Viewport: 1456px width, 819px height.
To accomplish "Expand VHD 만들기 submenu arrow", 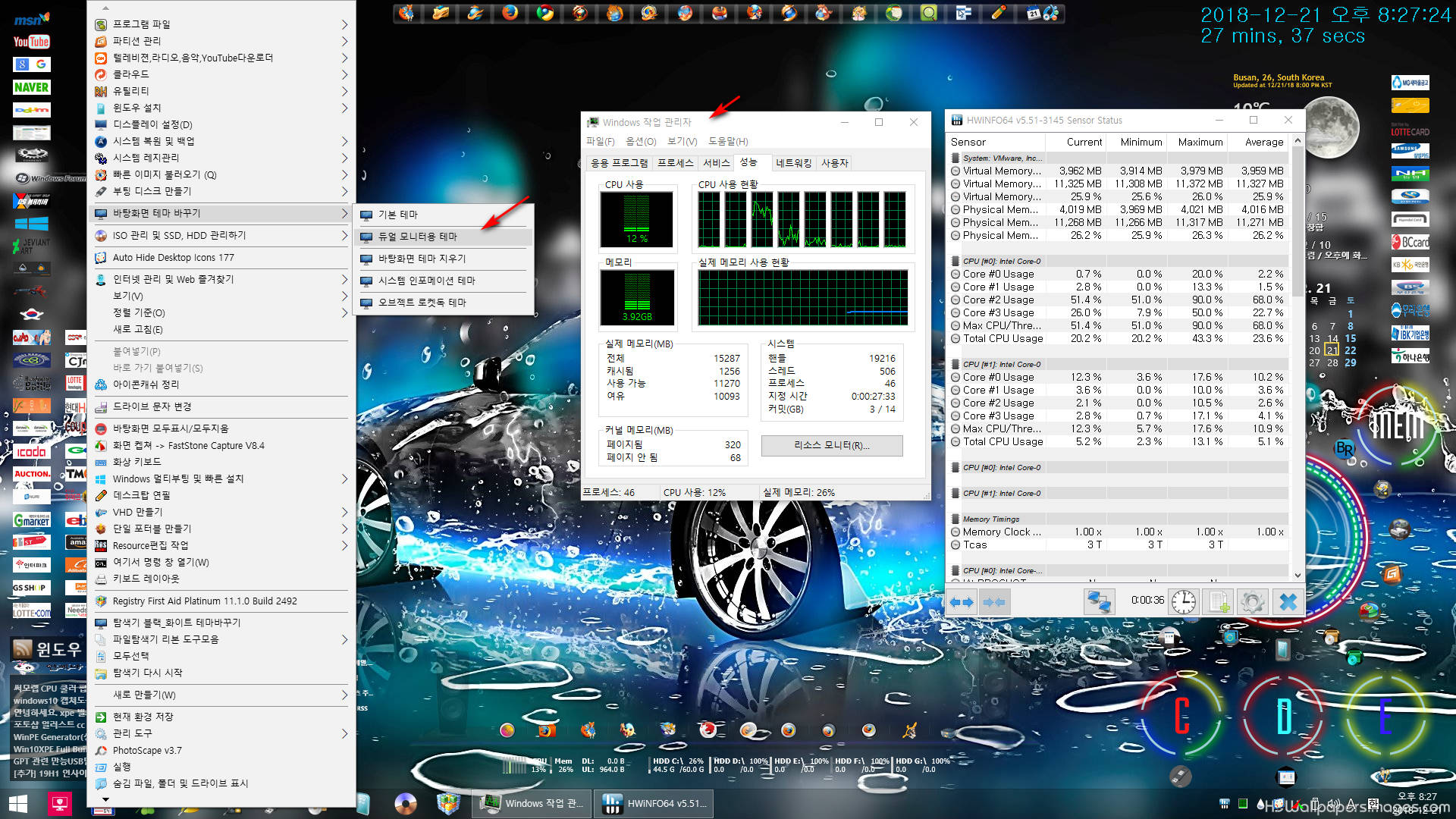I will pos(344,512).
